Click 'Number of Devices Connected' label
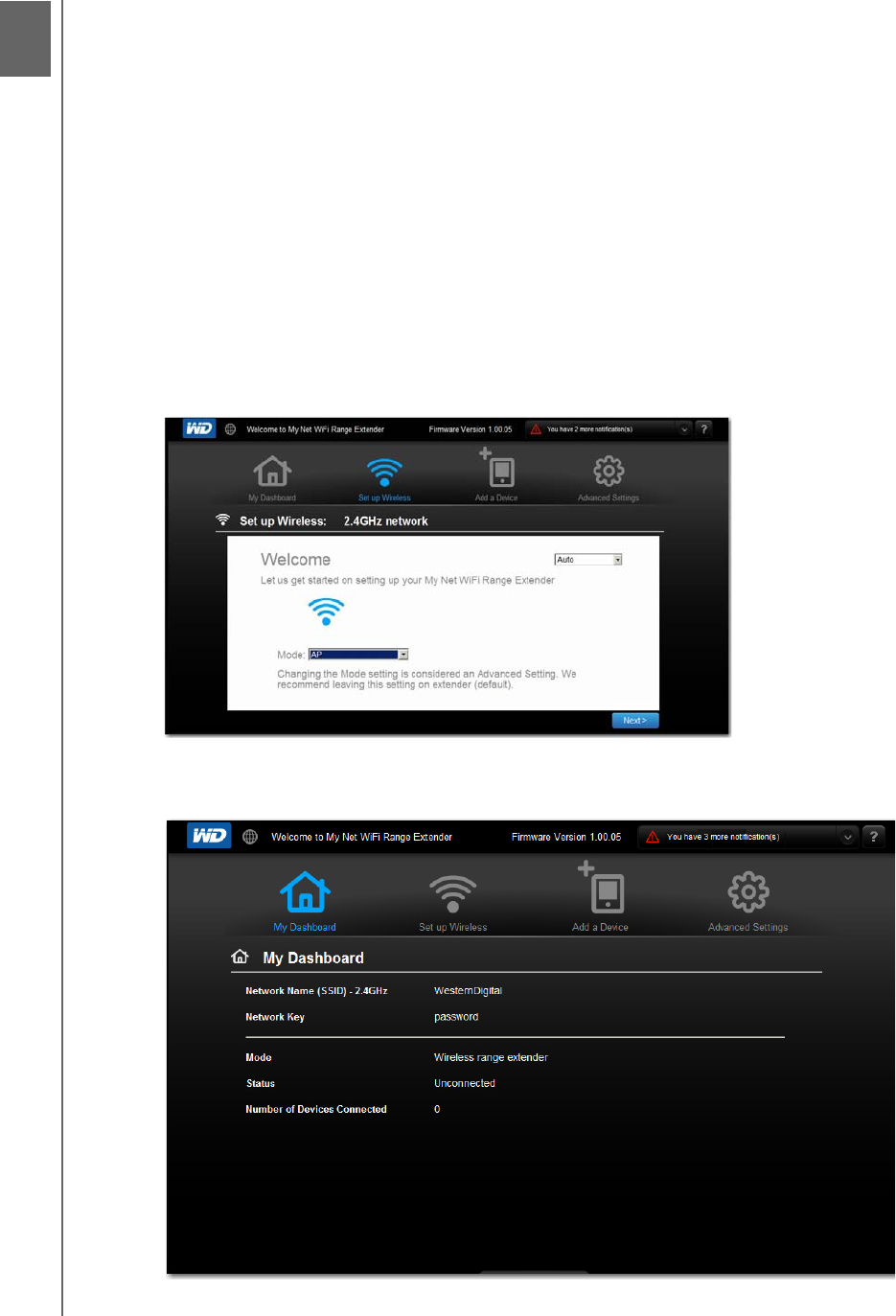 tap(316, 1110)
